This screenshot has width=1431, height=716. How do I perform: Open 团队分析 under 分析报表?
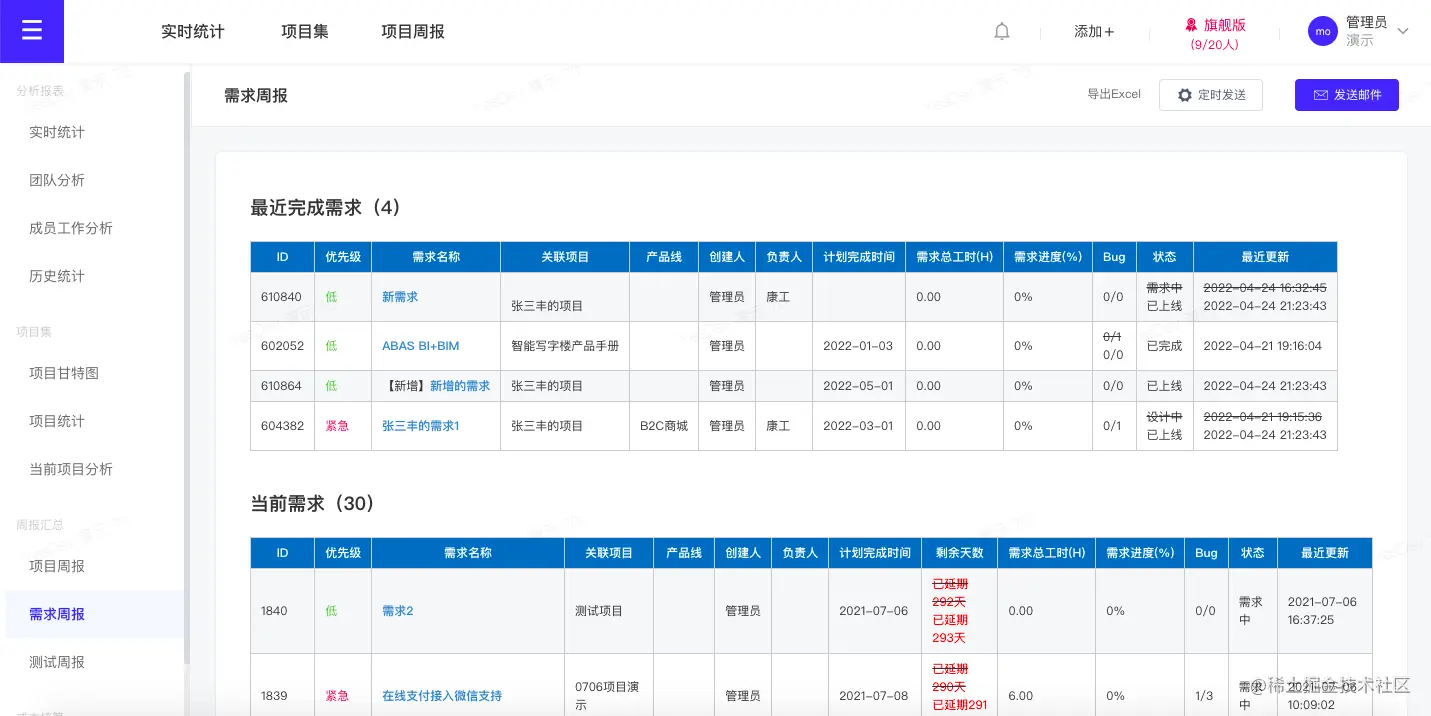click(x=59, y=180)
